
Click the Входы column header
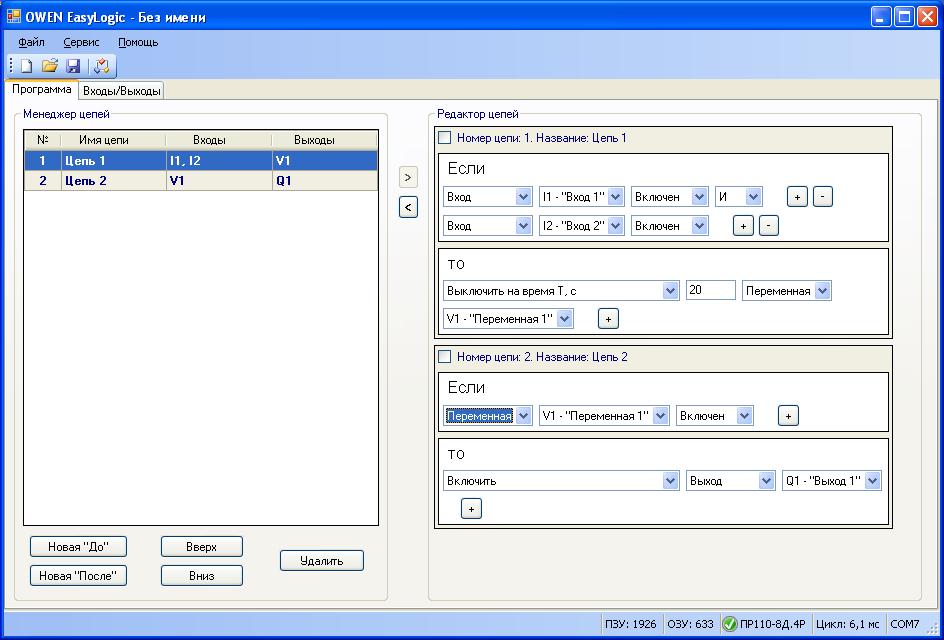pyautogui.click(x=219, y=140)
